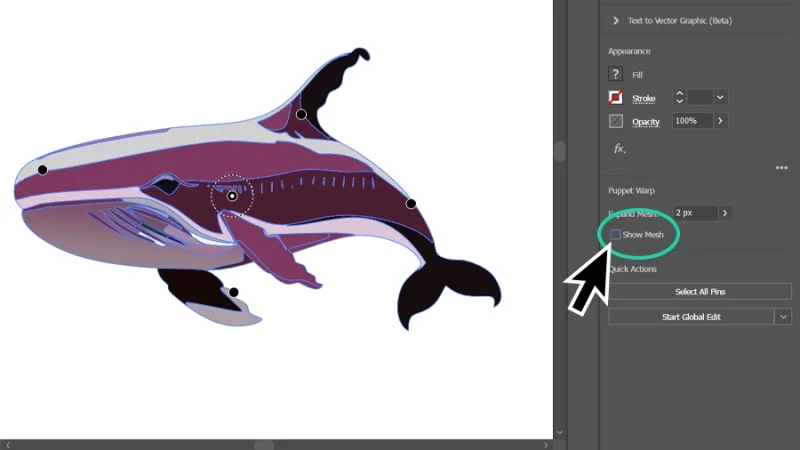Expand the Opacity slider arrow
The width and height of the screenshot is (800, 450).
tap(720, 121)
